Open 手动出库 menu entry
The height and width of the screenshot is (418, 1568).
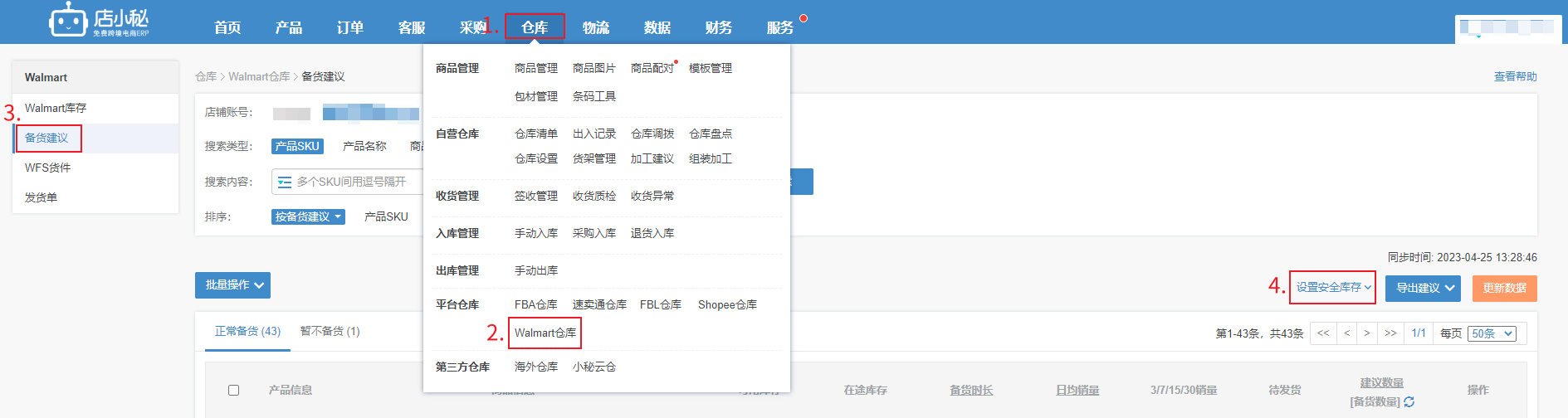point(535,270)
